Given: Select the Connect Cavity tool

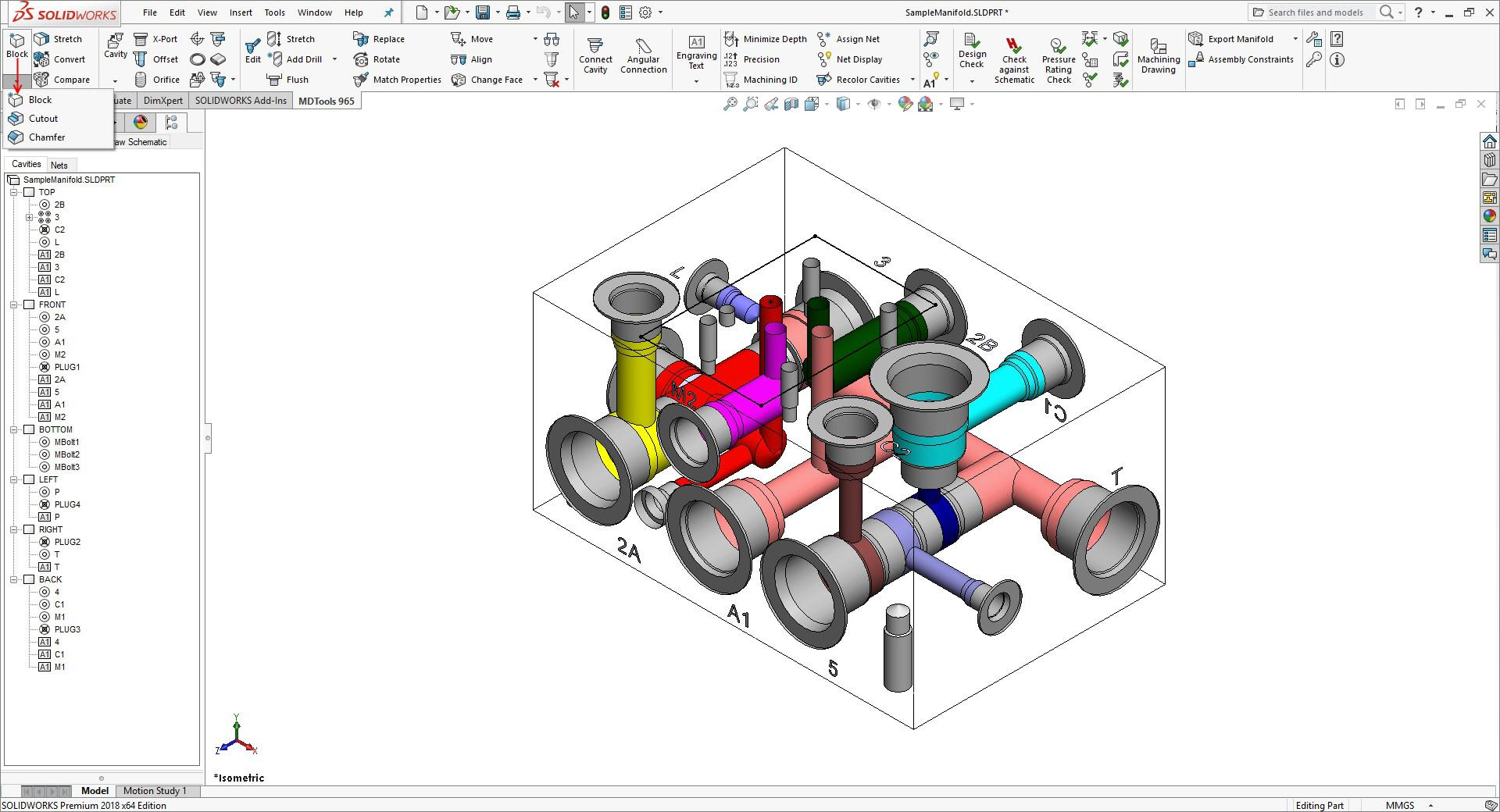Looking at the screenshot, I should 595,55.
